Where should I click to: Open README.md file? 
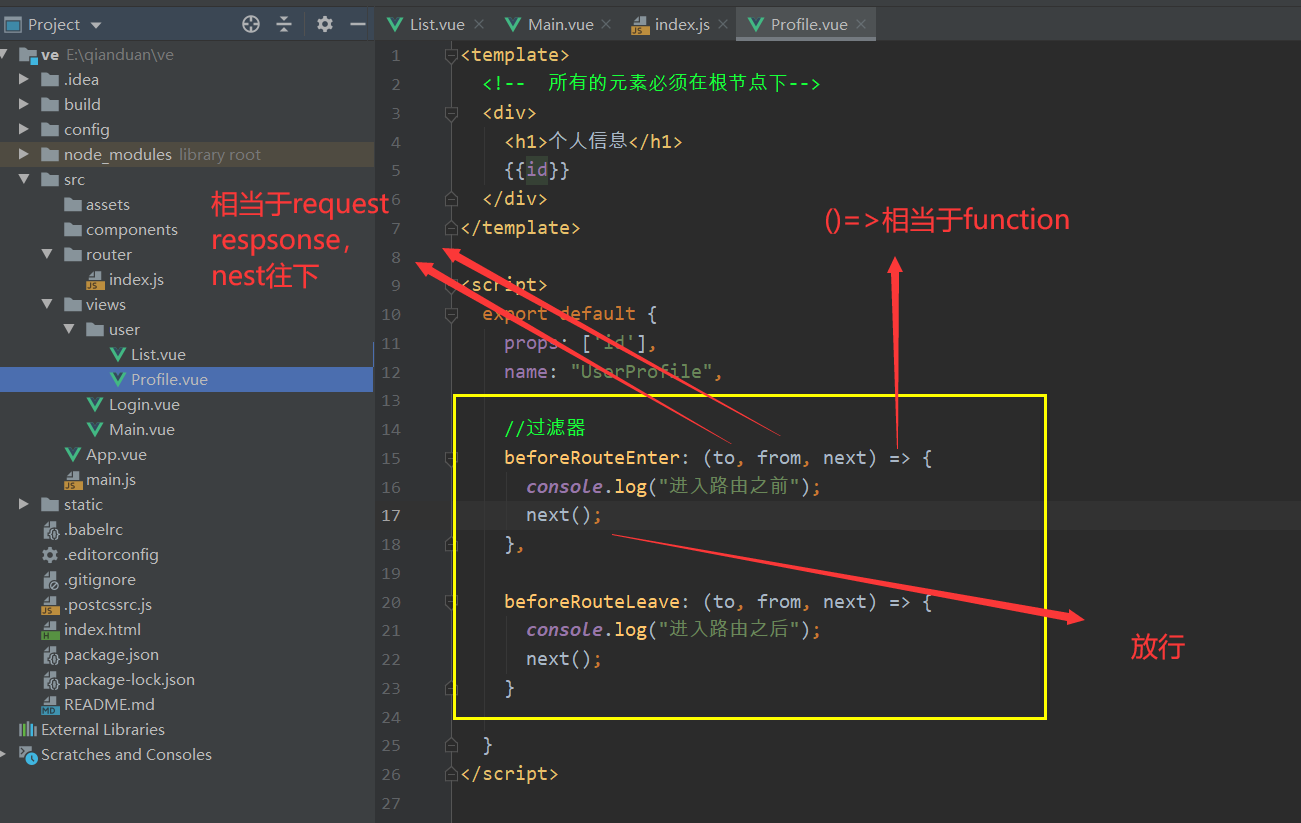tap(109, 705)
